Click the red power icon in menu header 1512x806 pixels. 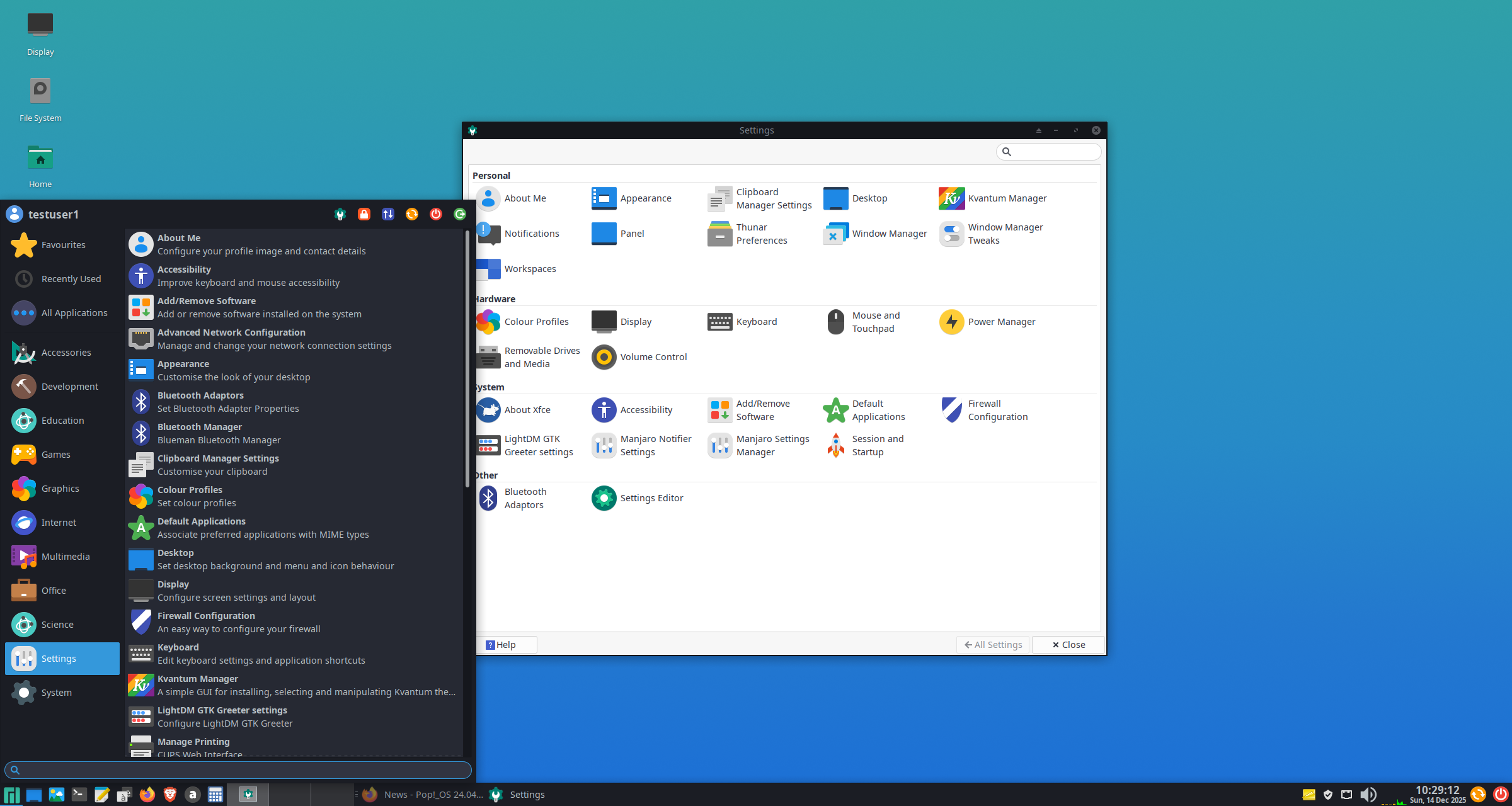[x=436, y=214]
